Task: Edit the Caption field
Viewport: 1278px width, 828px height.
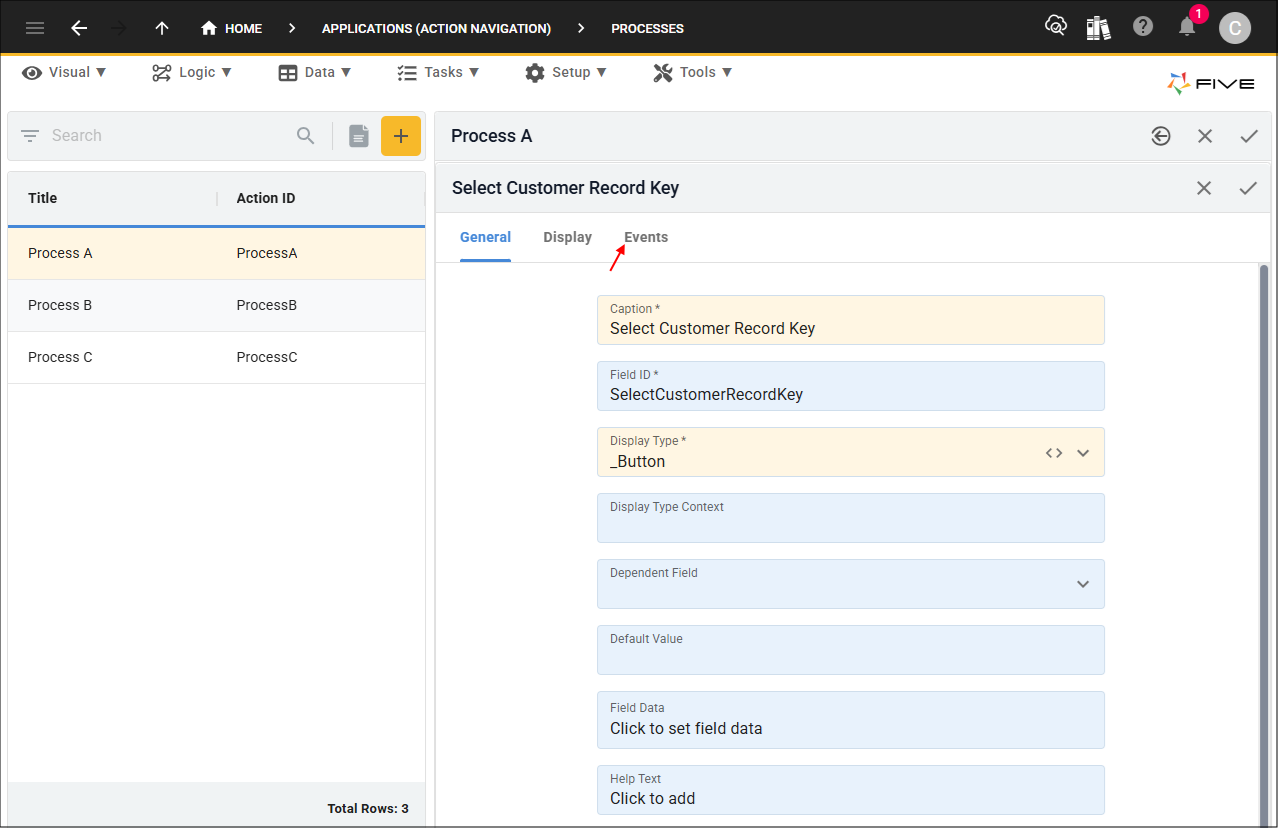Action: [x=851, y=320]
